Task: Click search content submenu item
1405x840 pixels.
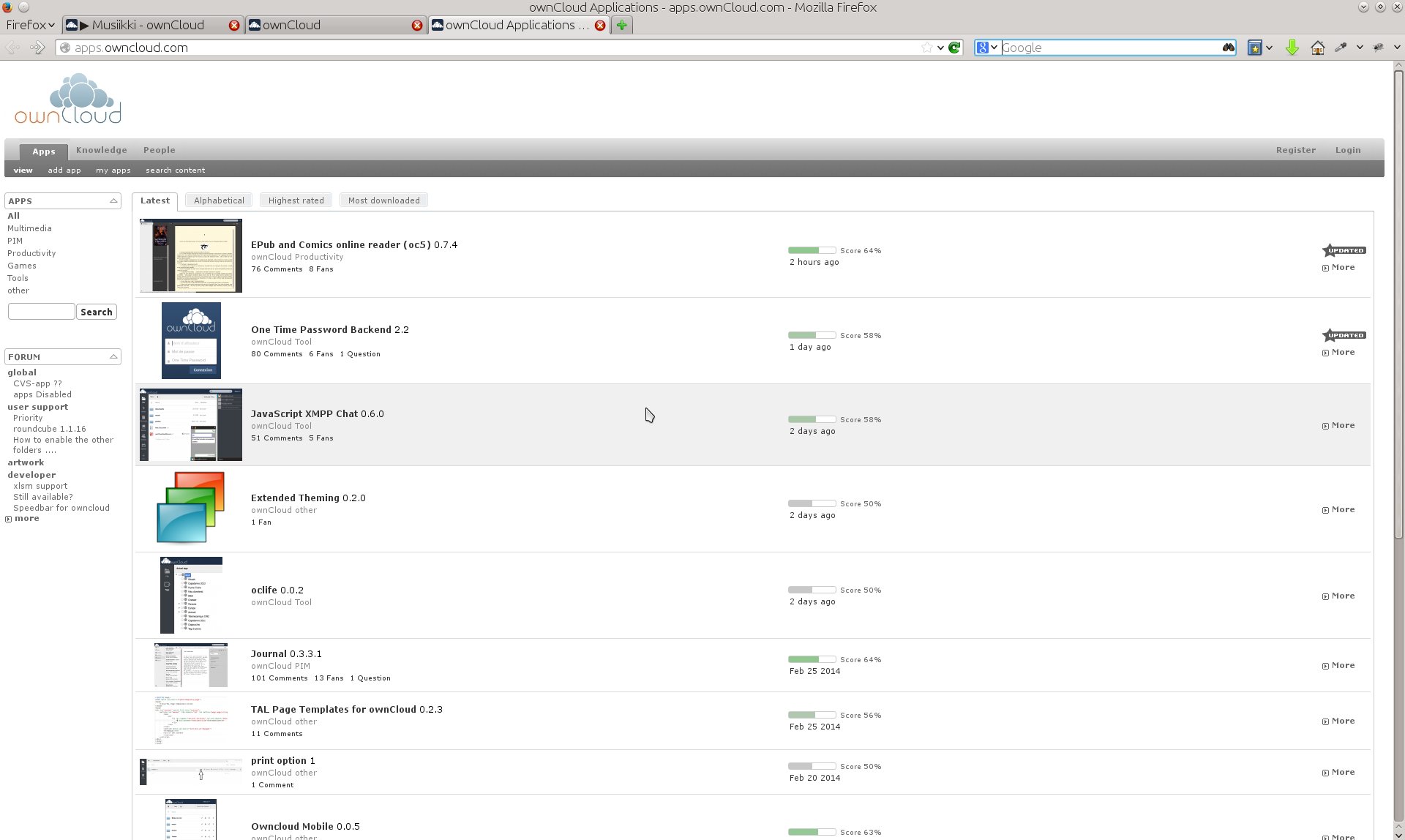Action: tap(175, 170)
